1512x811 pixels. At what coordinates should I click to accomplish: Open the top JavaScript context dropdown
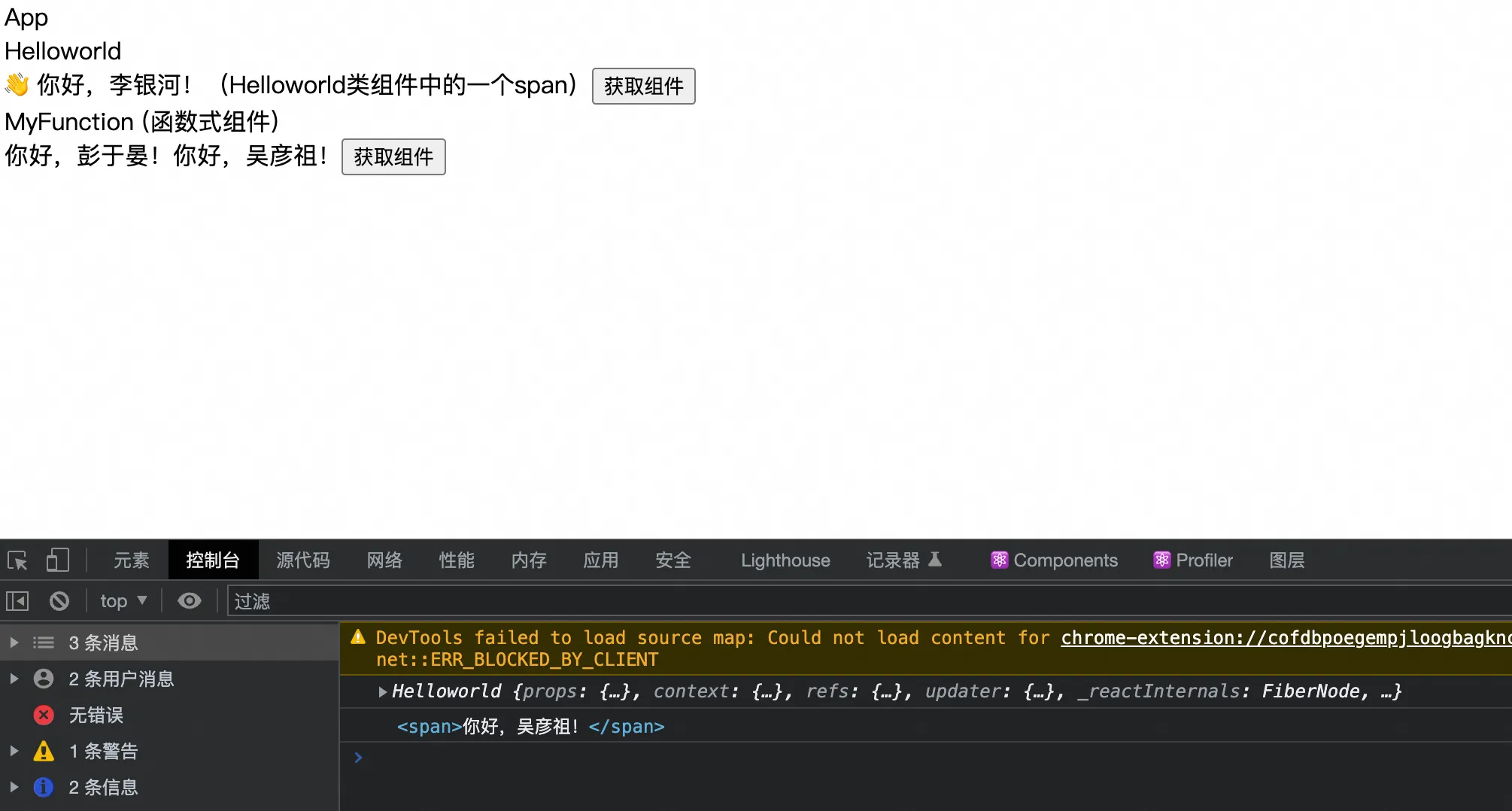pos(123,601)
